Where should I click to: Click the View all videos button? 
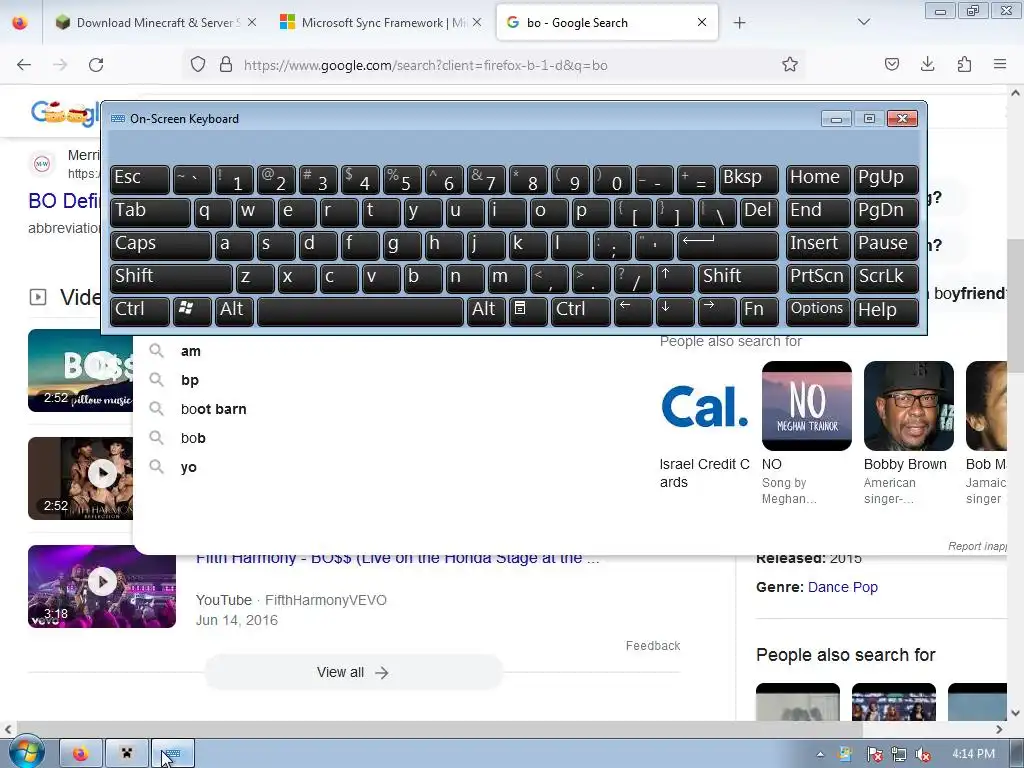click(353, 673)
